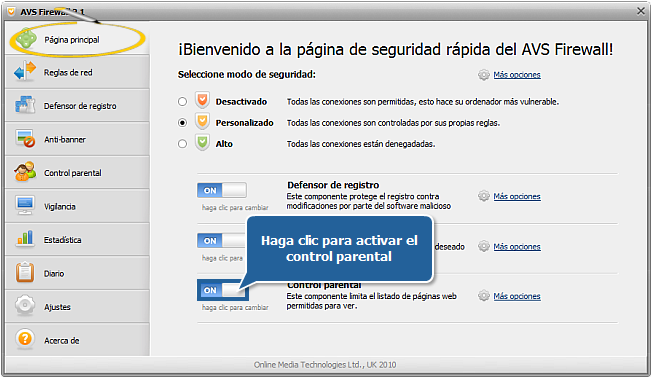Click the green shield icon beside Alto
Viewport: 652px width, 378px height.
tap(202, 143)
